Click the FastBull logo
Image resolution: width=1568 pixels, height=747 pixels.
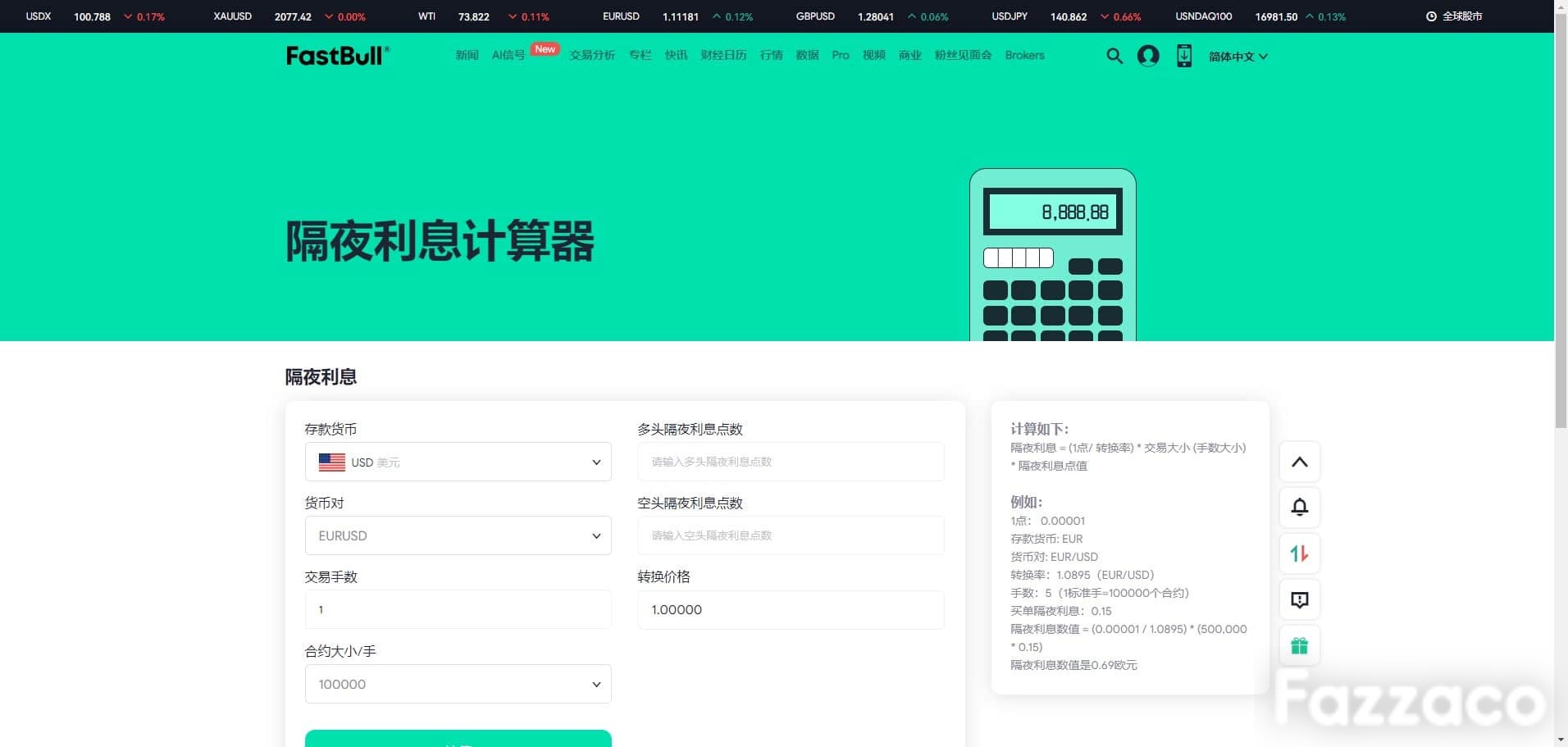click(338, 56)
